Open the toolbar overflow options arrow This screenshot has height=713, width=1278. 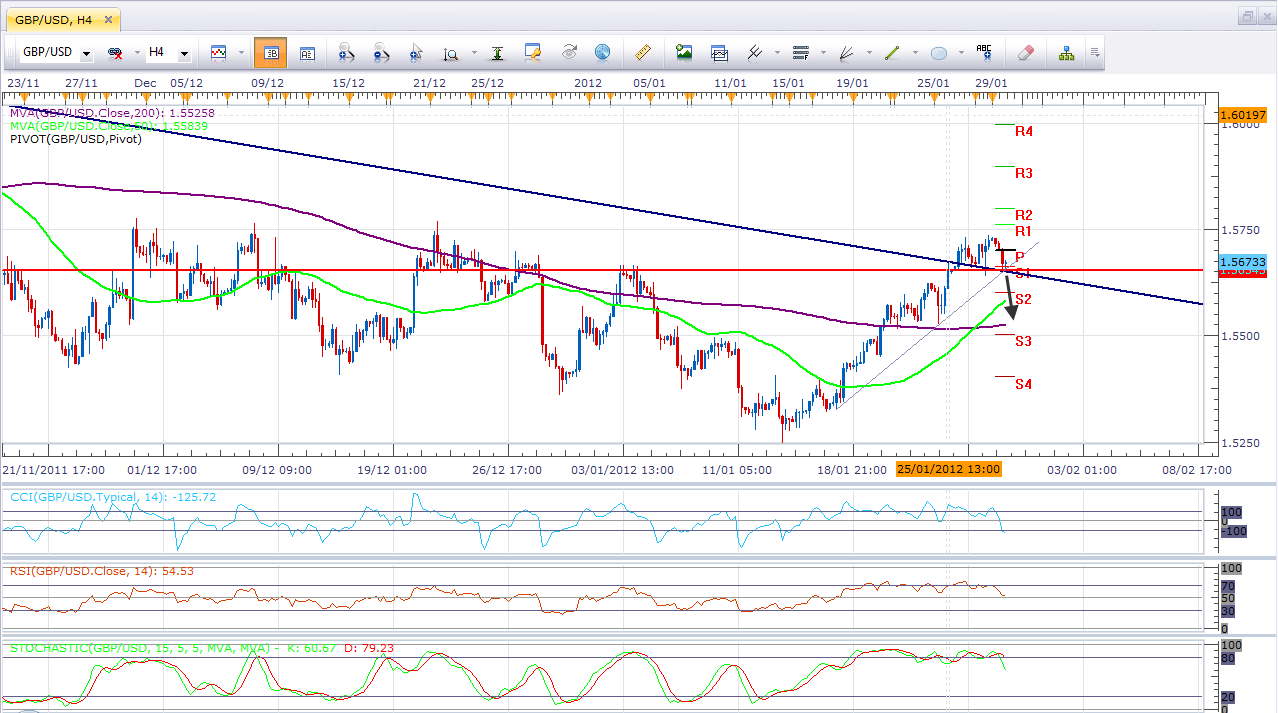tap(1095, 52)
